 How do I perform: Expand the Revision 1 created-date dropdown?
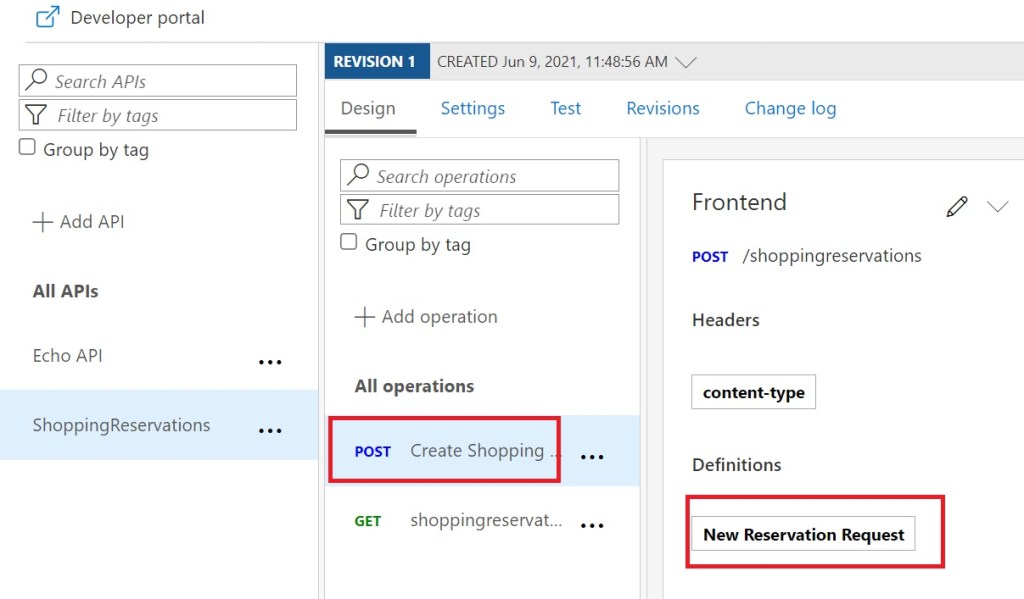685,62
